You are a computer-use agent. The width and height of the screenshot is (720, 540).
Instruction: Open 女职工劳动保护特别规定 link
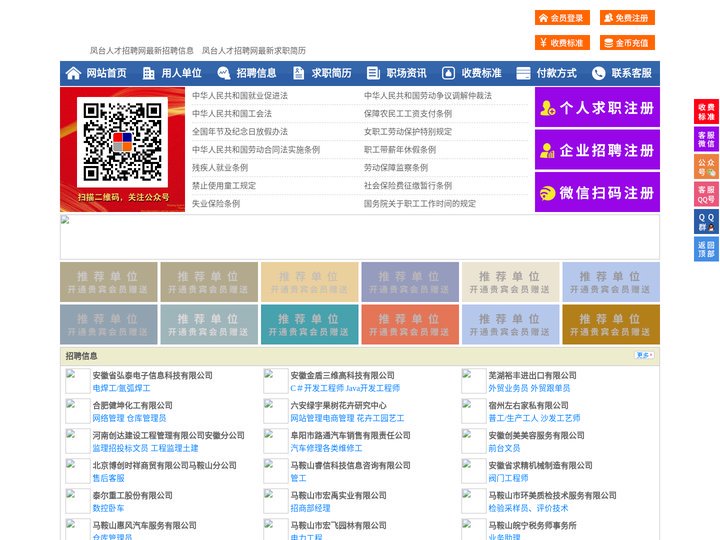click(x=408, y=131)
